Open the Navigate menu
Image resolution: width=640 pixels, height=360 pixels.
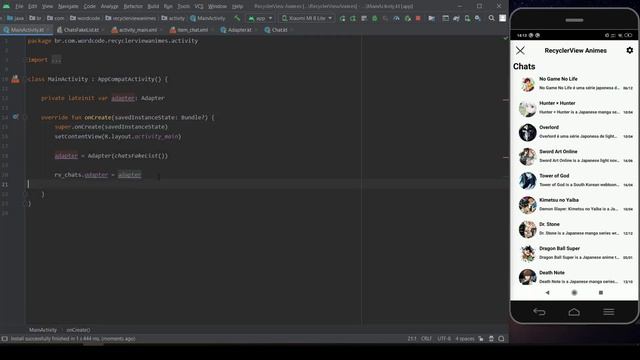click(68, 6)
